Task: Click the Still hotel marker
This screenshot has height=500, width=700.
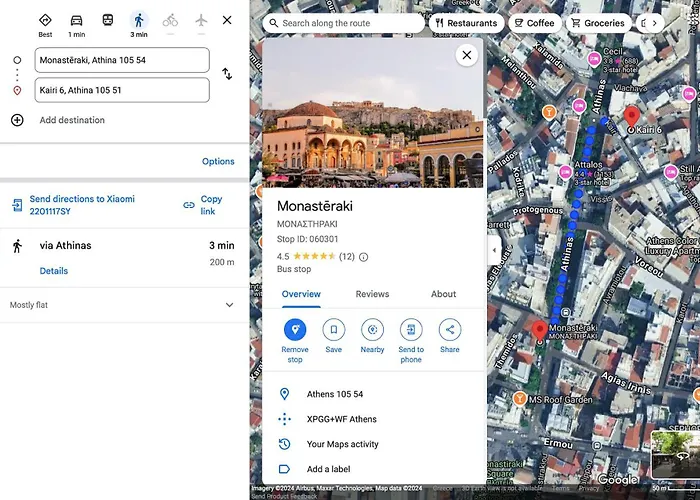Action: 671,172
